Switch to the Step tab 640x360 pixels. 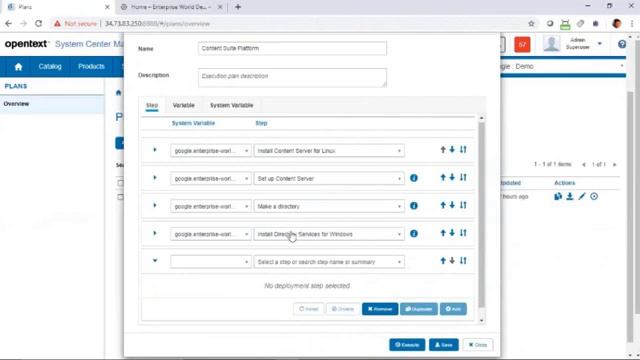152,105
